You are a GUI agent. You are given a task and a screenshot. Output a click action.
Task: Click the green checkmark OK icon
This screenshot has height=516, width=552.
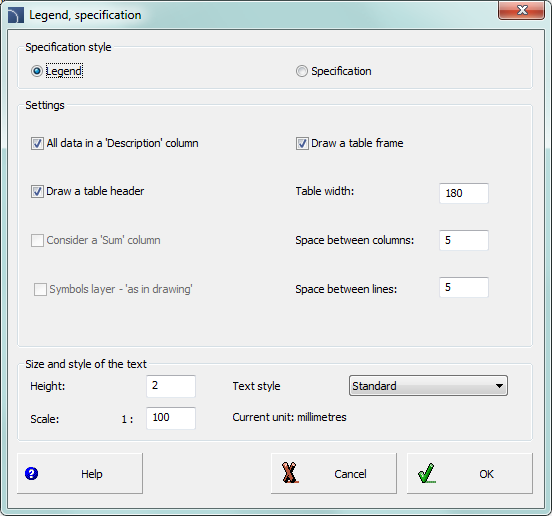pos(427,473)
